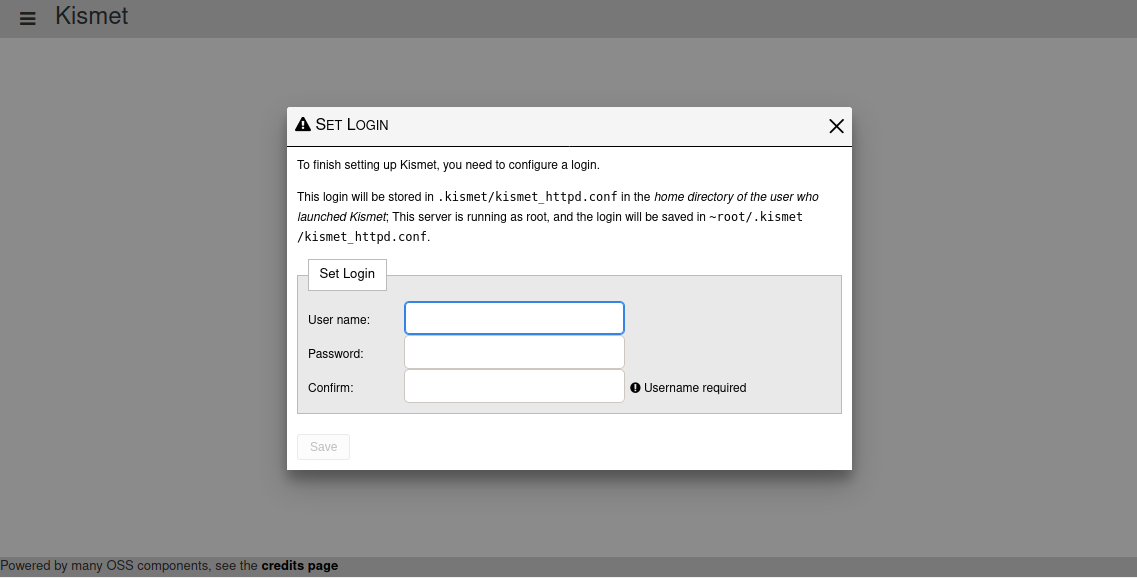Open the credits page link

299,566
